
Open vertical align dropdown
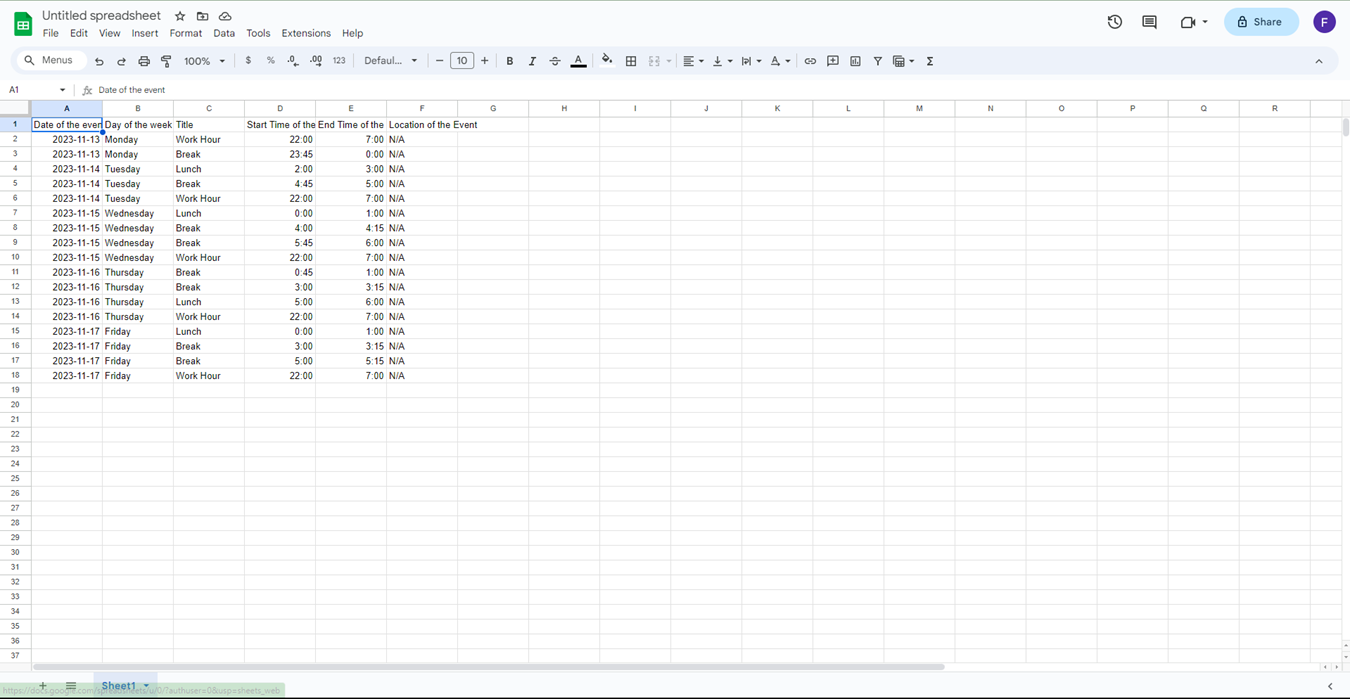pos(722,61)
